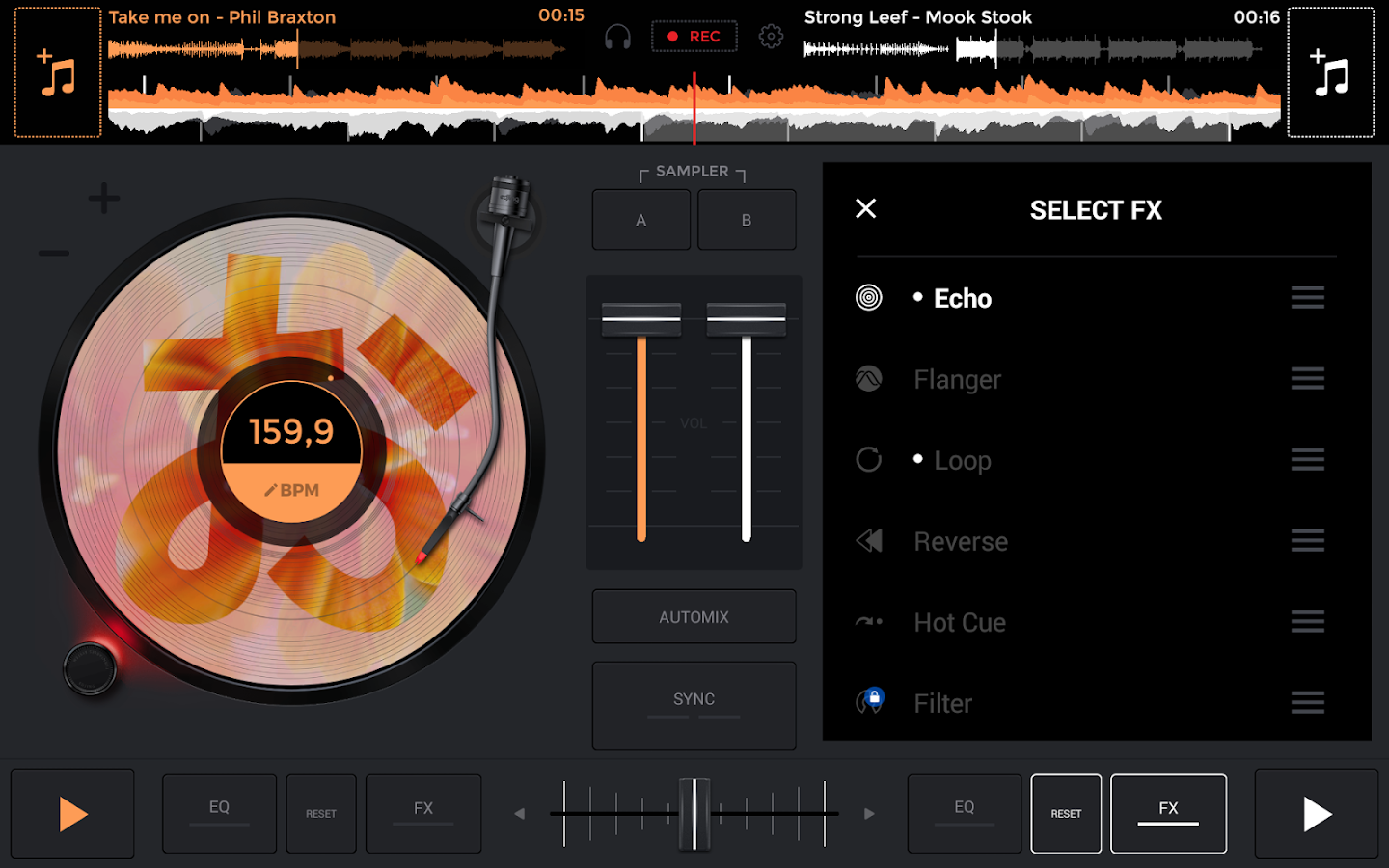Grab the reorder handle for Reverse
The height and width of the screenshot is (868, 1389).
tap(1308, 541)
